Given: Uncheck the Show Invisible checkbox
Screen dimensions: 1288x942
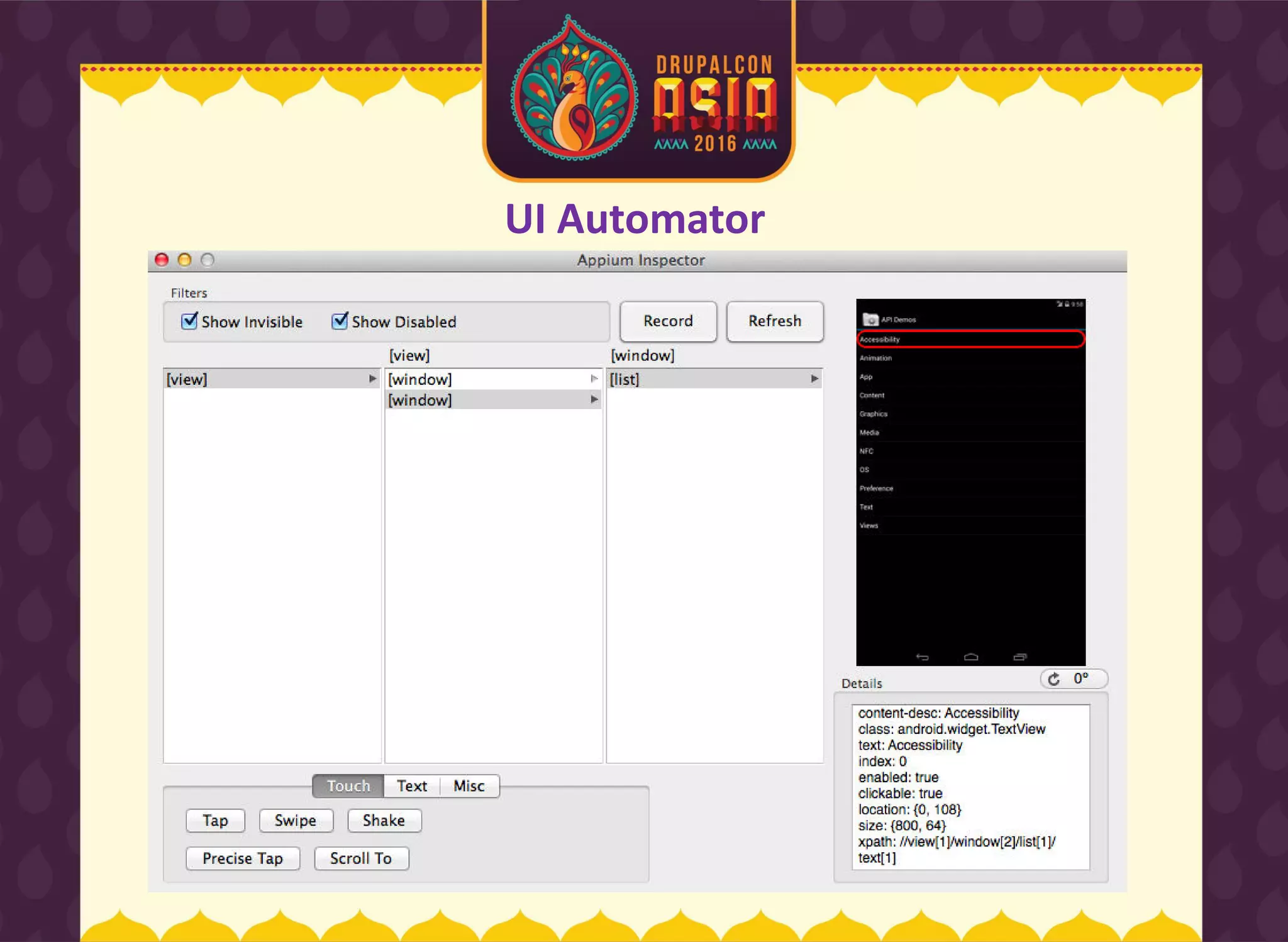Looking at the screenshot, I should (189, 321).
